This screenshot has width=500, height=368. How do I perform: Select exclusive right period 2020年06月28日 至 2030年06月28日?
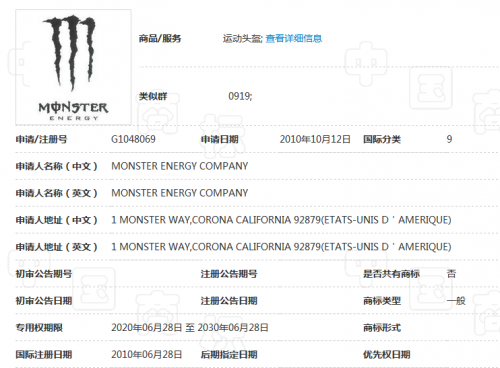point(190,328)
